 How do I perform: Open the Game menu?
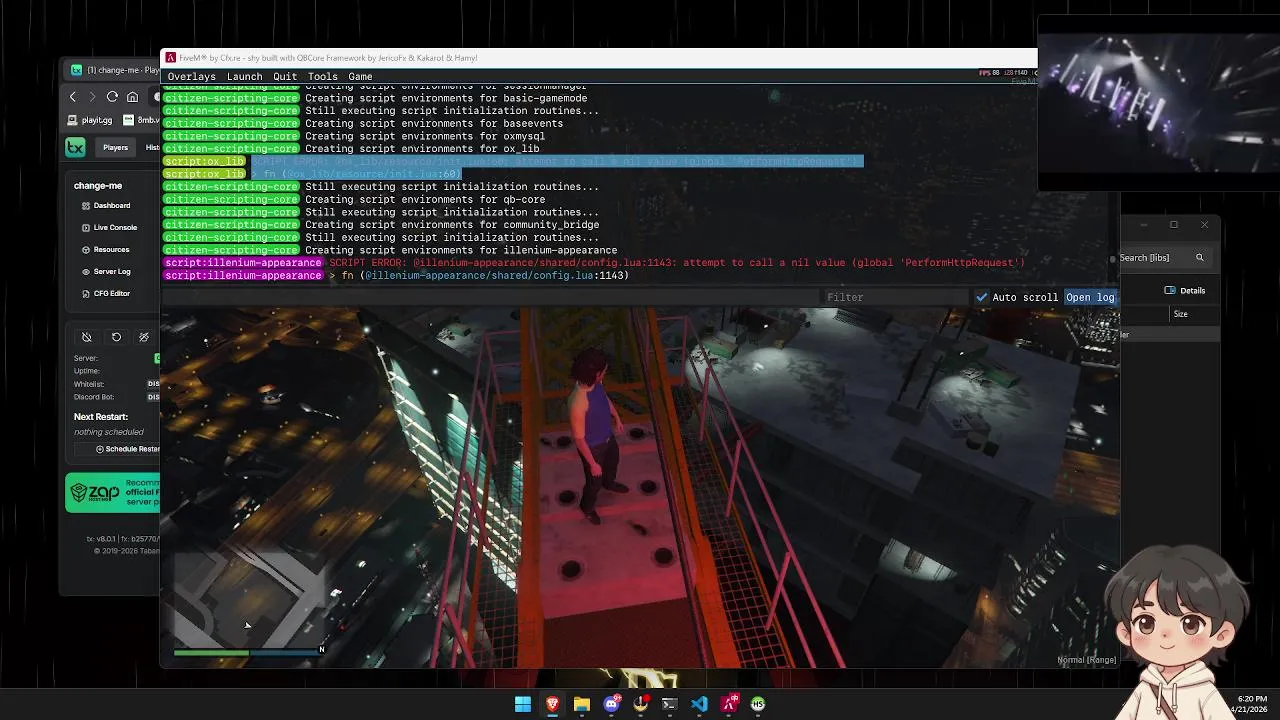click(360, 76)
